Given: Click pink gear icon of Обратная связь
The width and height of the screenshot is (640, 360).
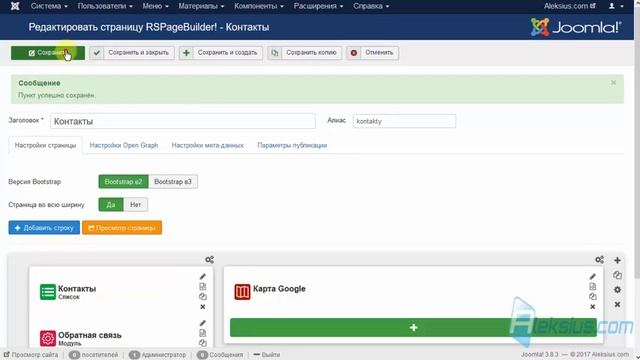Looking at the screenshot, I should (48, 338).
